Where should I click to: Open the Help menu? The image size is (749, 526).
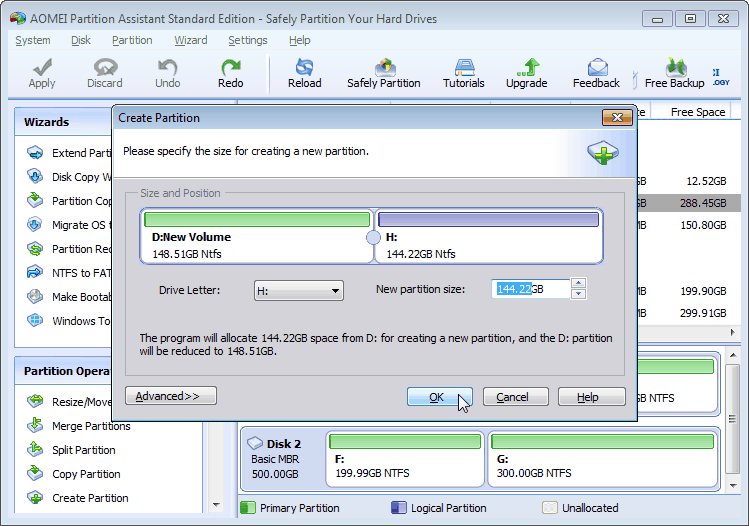coord(300,41)
